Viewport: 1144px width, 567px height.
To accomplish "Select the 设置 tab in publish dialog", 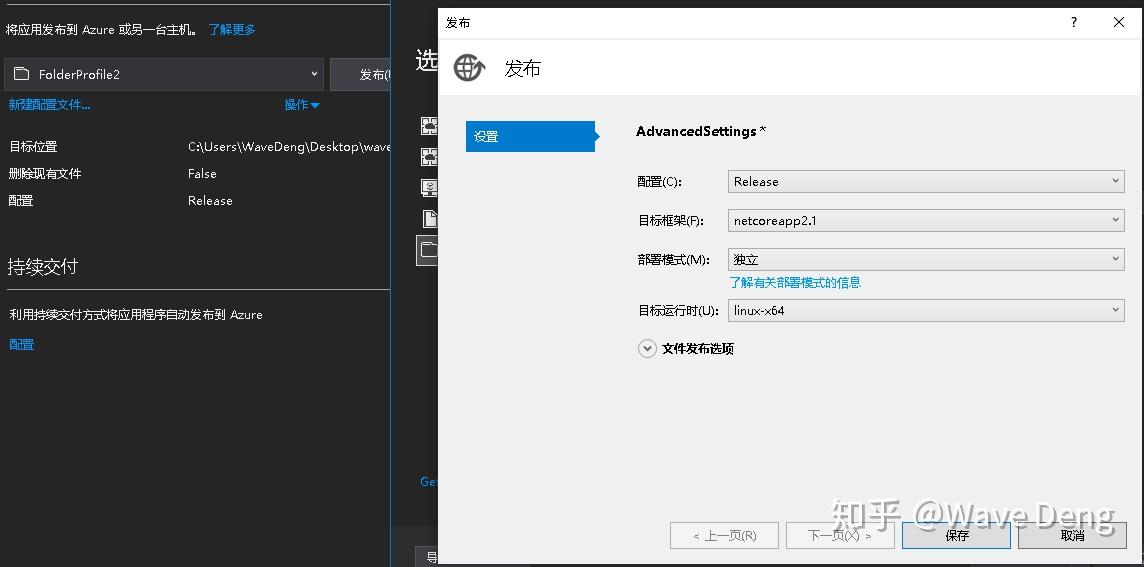I will pyautogui.click(x=530, y=136).
